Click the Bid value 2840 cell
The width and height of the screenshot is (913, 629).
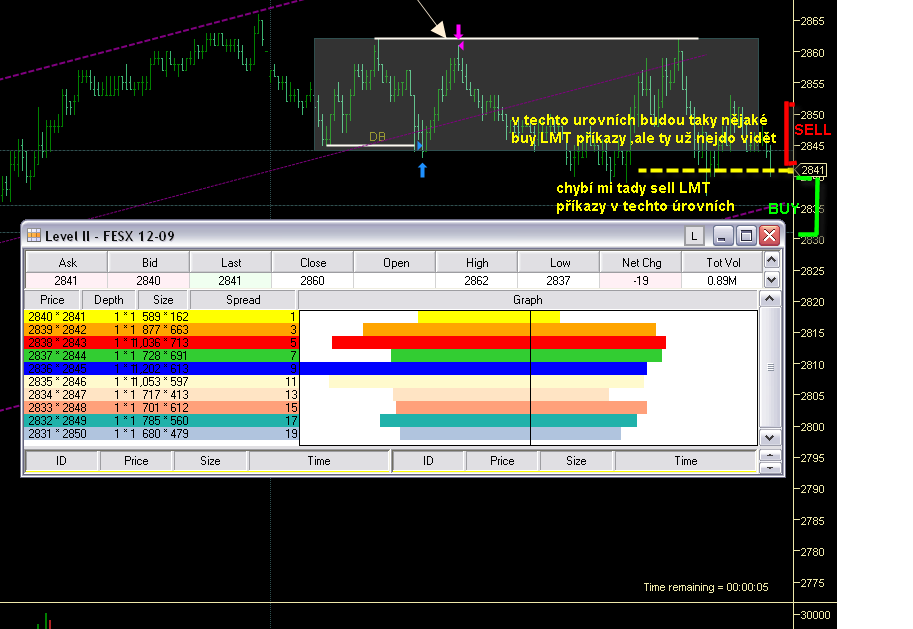click(148, 281)
